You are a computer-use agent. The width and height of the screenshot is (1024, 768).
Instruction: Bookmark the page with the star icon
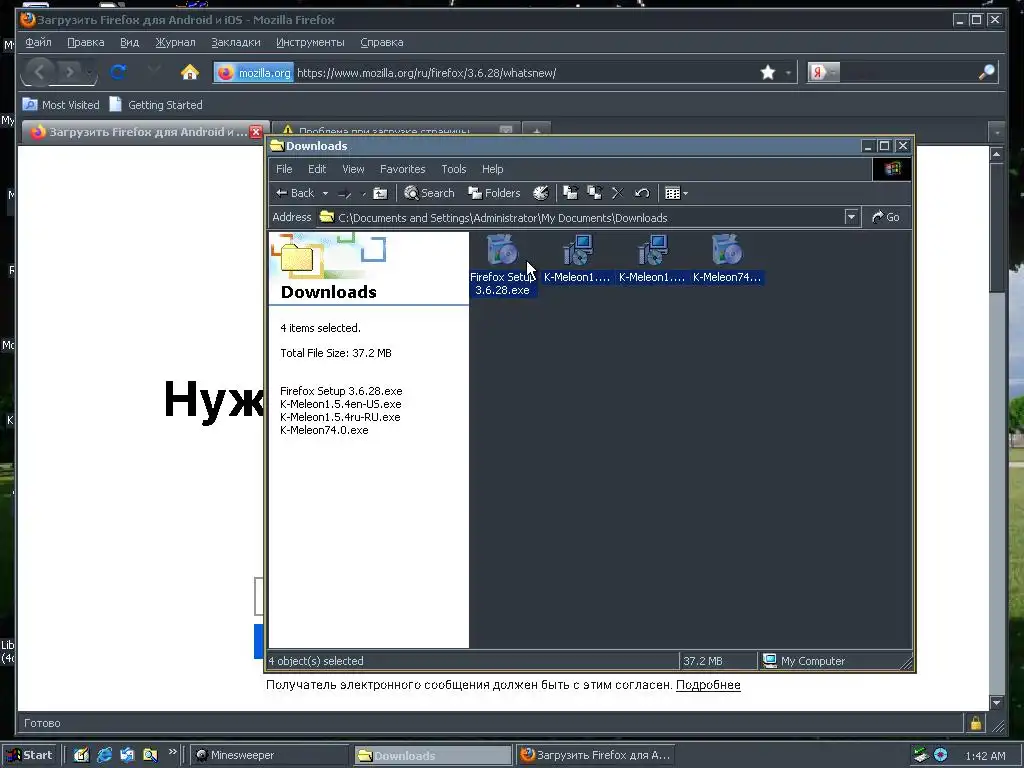pos(768,72)
